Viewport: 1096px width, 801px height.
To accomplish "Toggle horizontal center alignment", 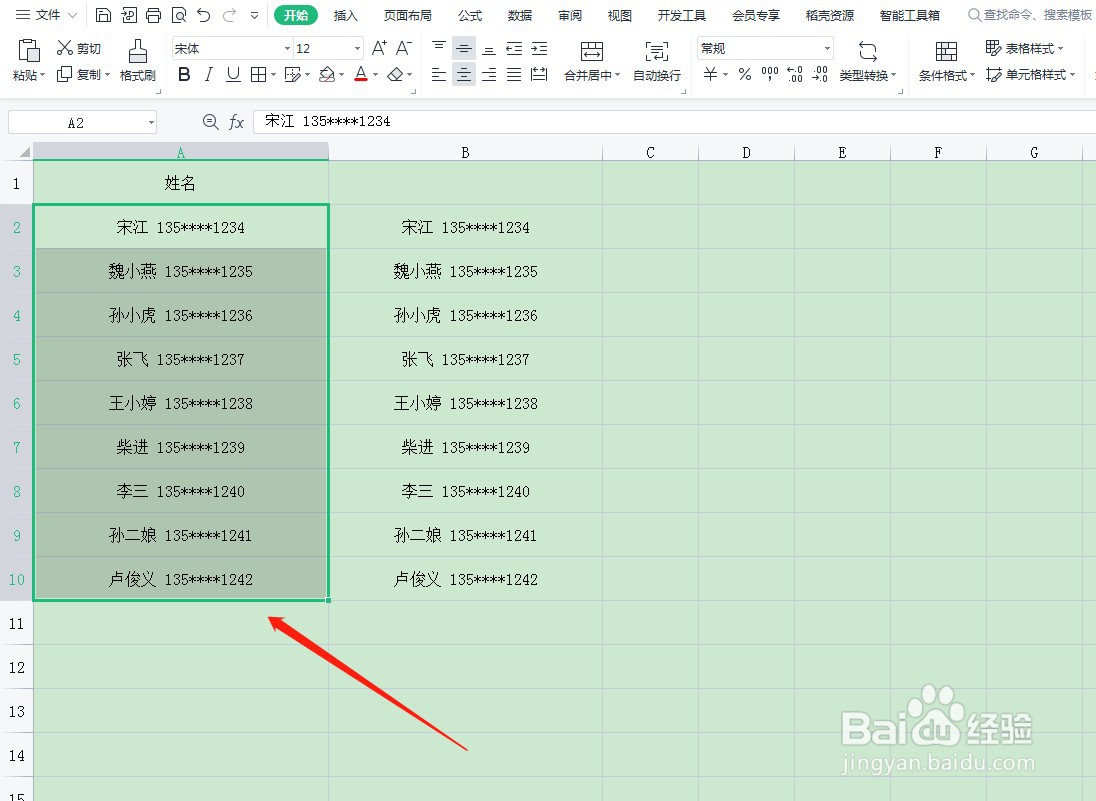I will coord(463,74).
